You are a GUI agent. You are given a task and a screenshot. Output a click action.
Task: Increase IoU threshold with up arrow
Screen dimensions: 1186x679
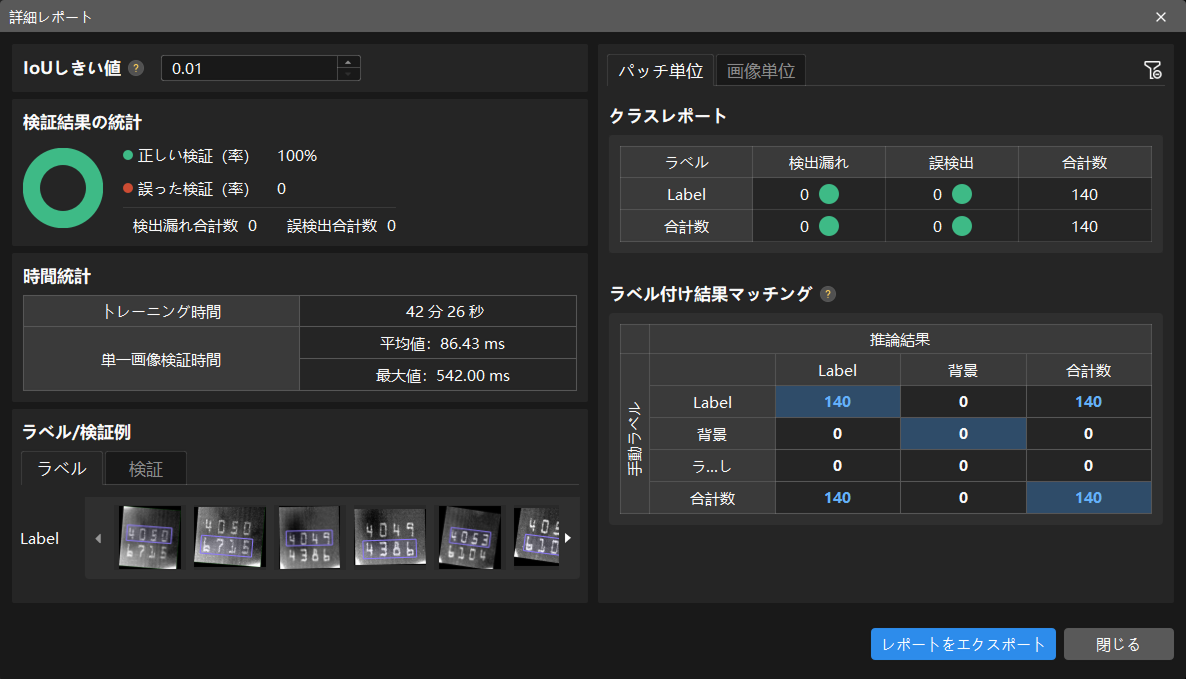[x=348, y=62]
